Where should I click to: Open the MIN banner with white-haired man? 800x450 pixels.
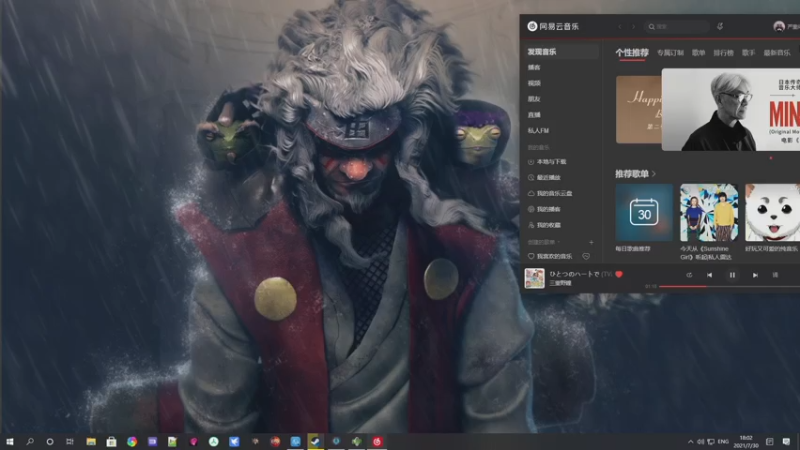tap(731, 110)
